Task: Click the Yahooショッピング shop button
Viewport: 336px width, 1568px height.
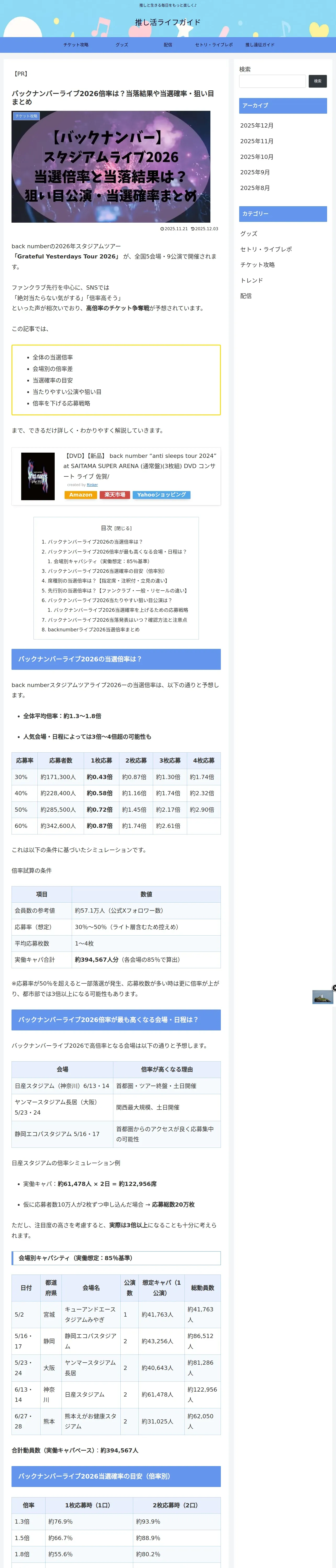Action: coord(162,495)
